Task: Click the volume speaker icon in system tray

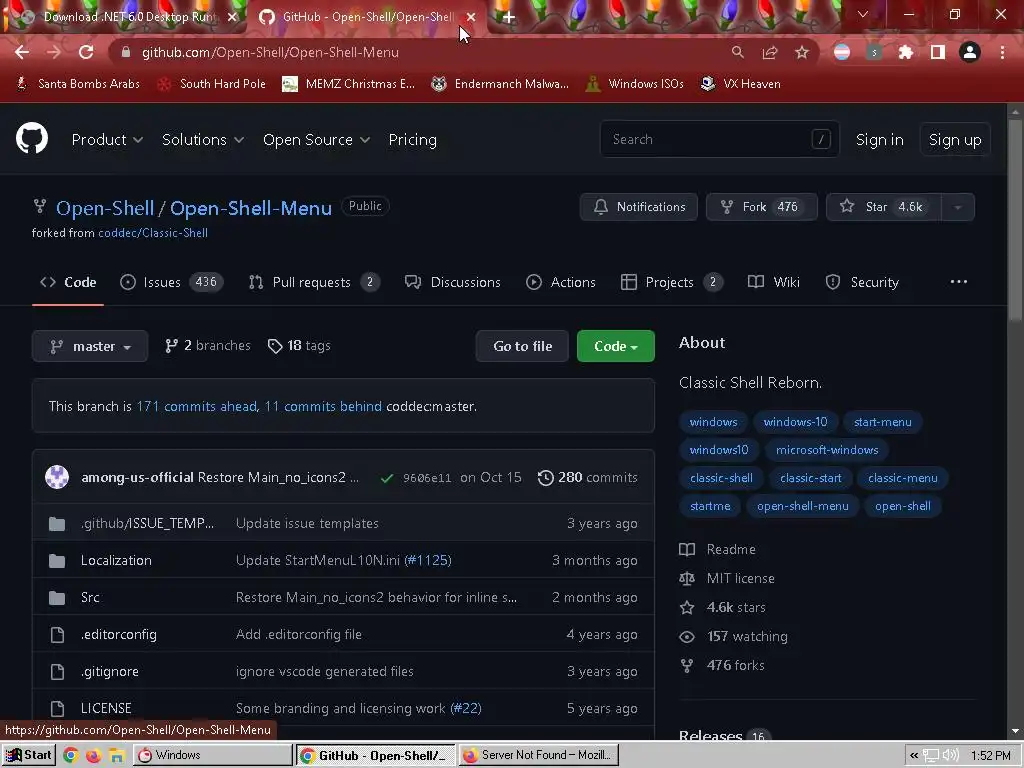Action: coord(950,756)
